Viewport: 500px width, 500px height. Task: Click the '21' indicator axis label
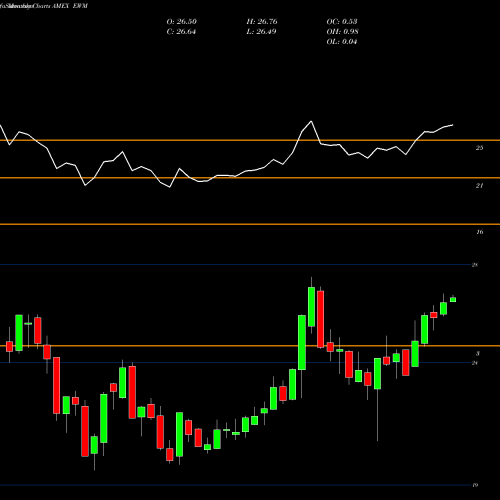(x=479, y=186)
